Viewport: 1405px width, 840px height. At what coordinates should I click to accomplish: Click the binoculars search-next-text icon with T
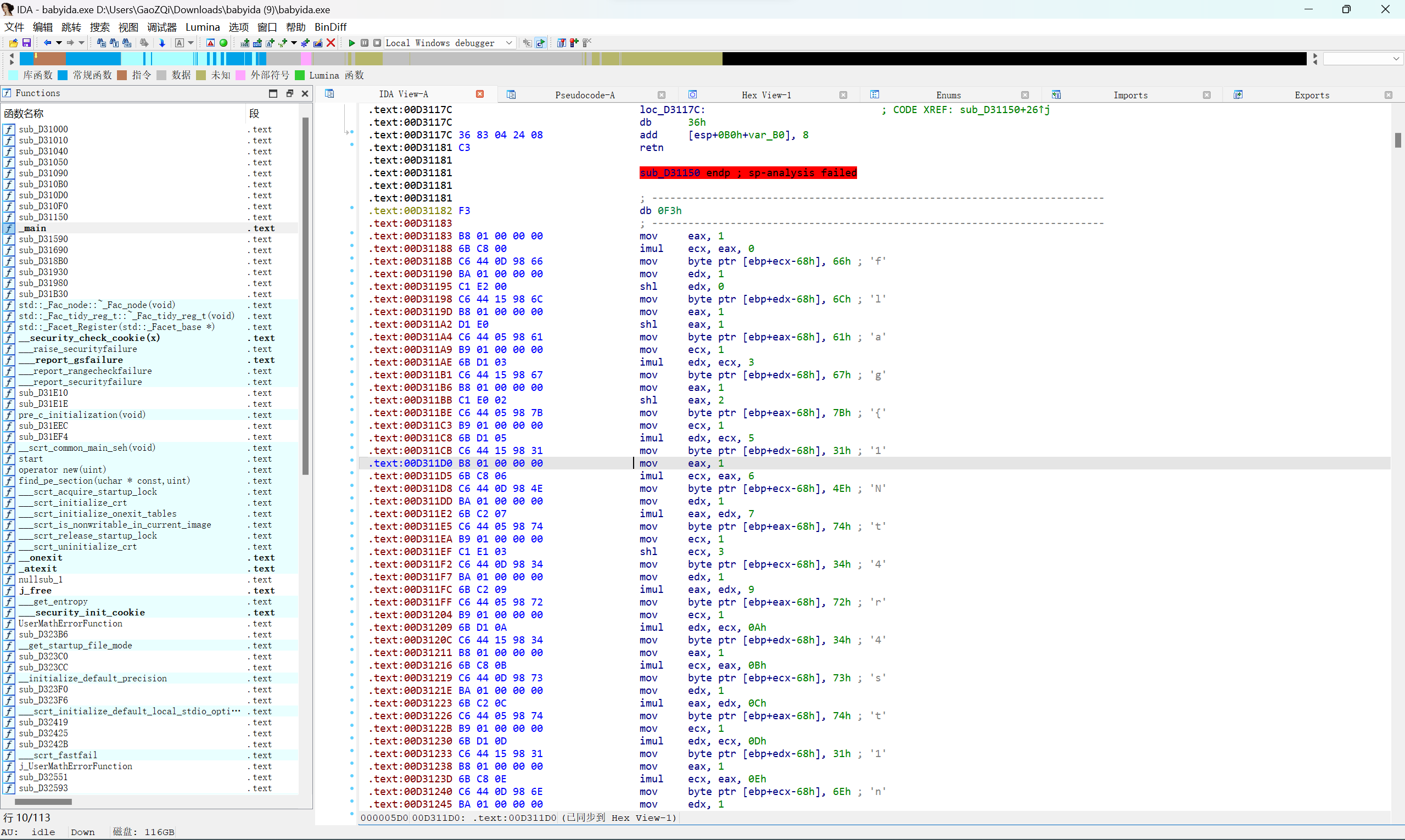114,43
